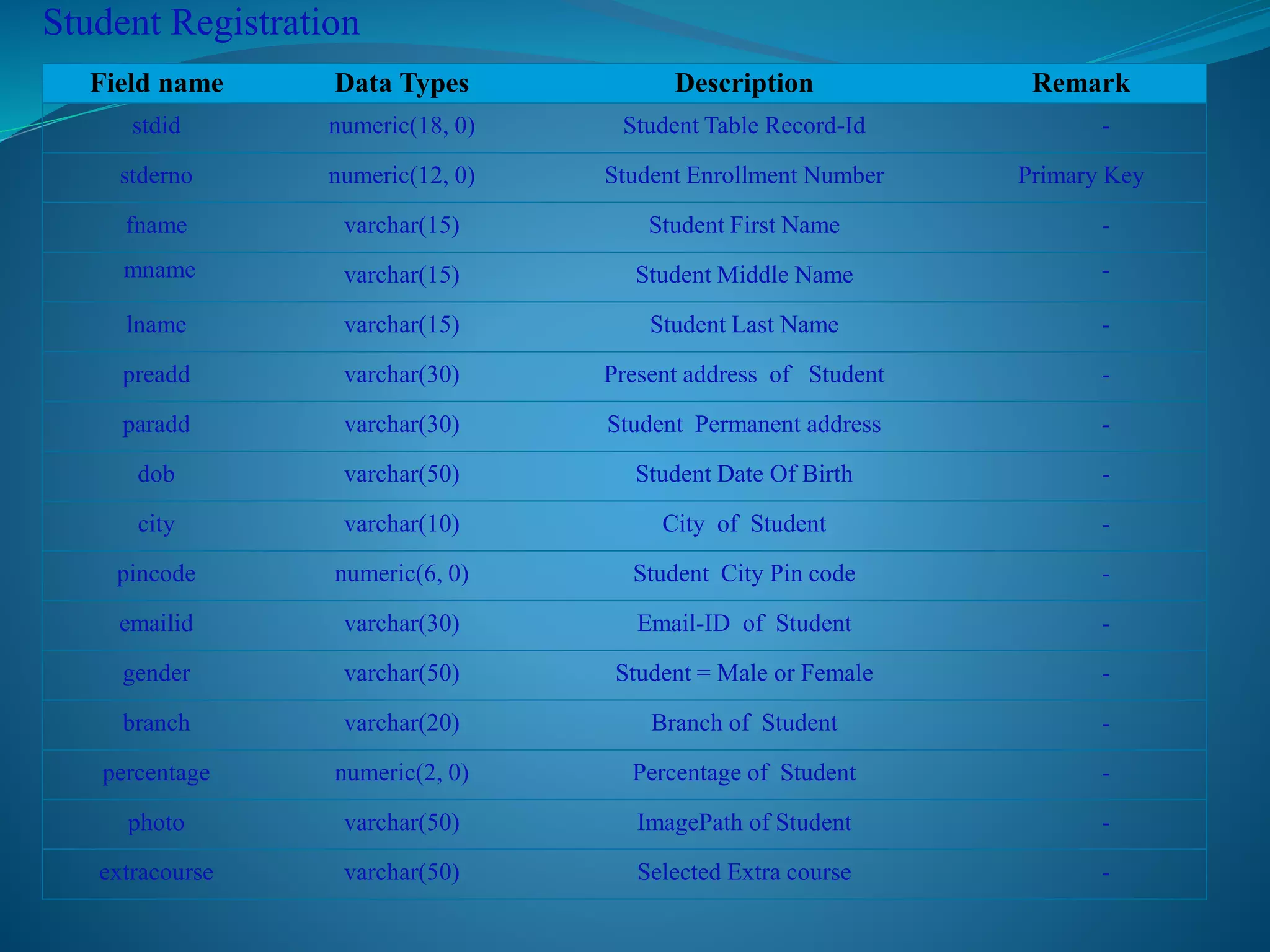The image size is (1270, 952).
Task: Click the Student Enrollment Number description
Action: click(744, 175)
